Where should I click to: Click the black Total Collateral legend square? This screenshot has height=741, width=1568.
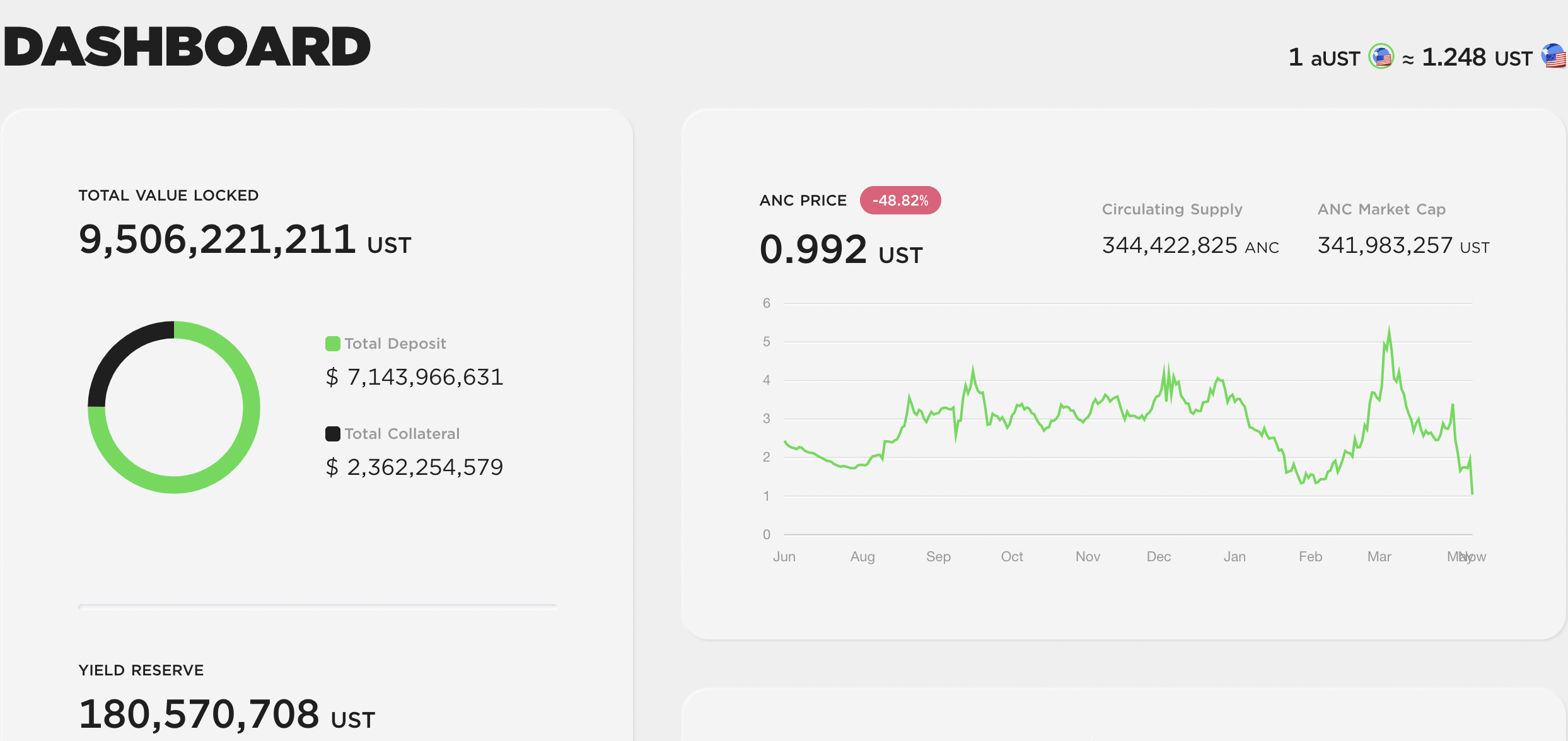(332, 434)
